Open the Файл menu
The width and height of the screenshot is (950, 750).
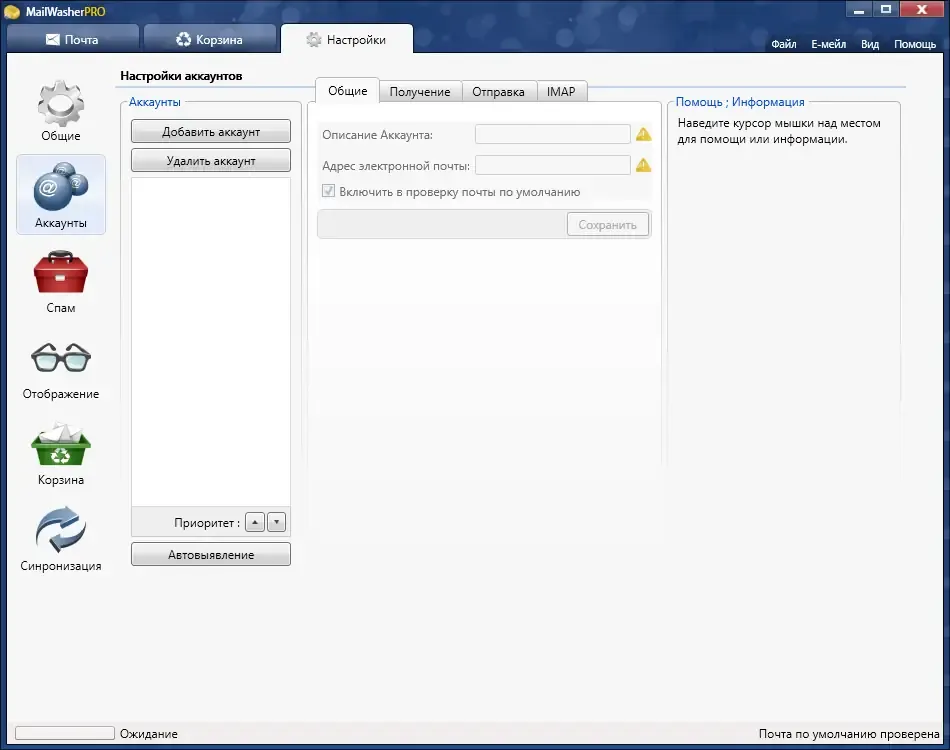(x=783, y=44)
